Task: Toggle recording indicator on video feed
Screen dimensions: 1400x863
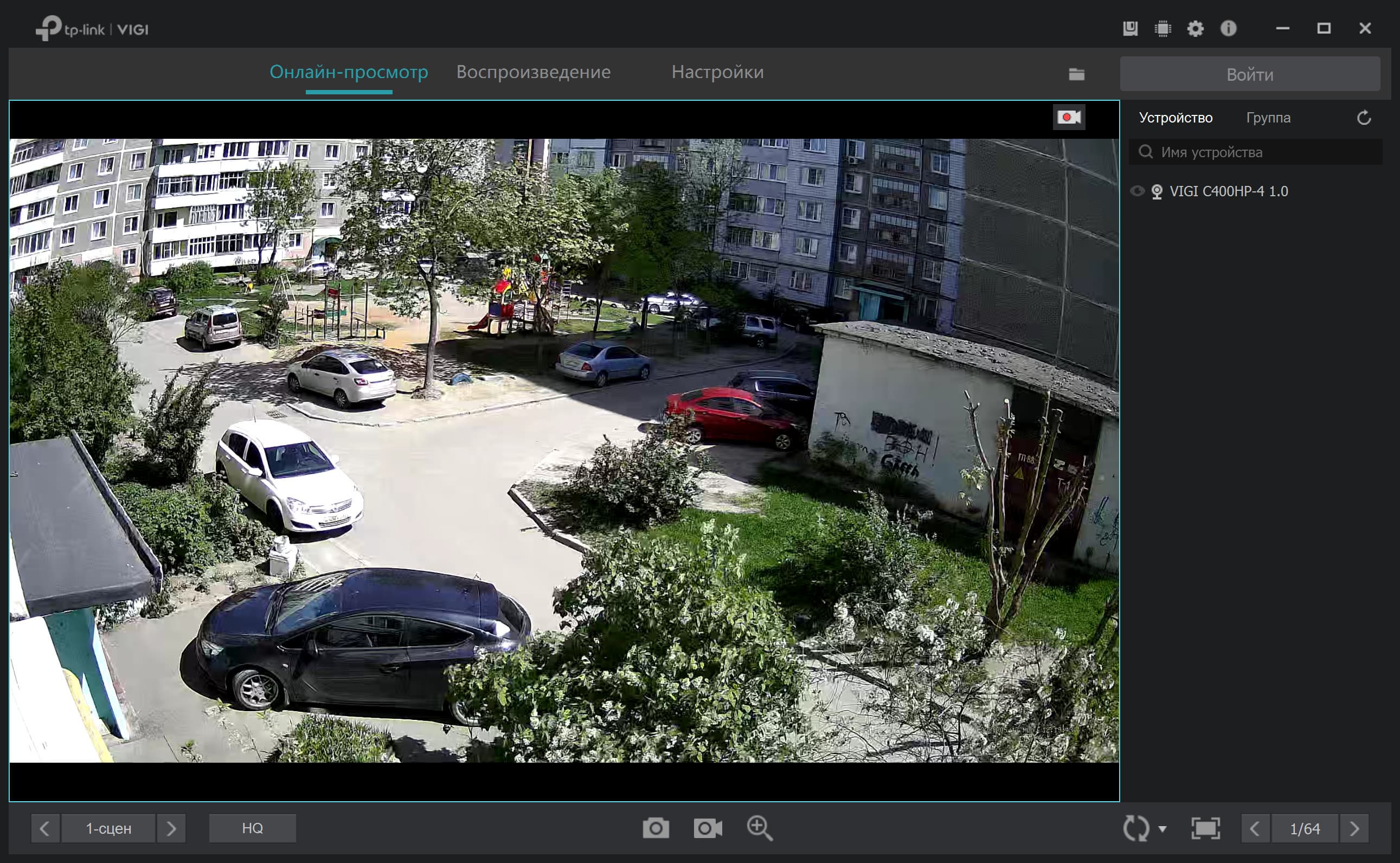Action: [x=1068, y=118]
